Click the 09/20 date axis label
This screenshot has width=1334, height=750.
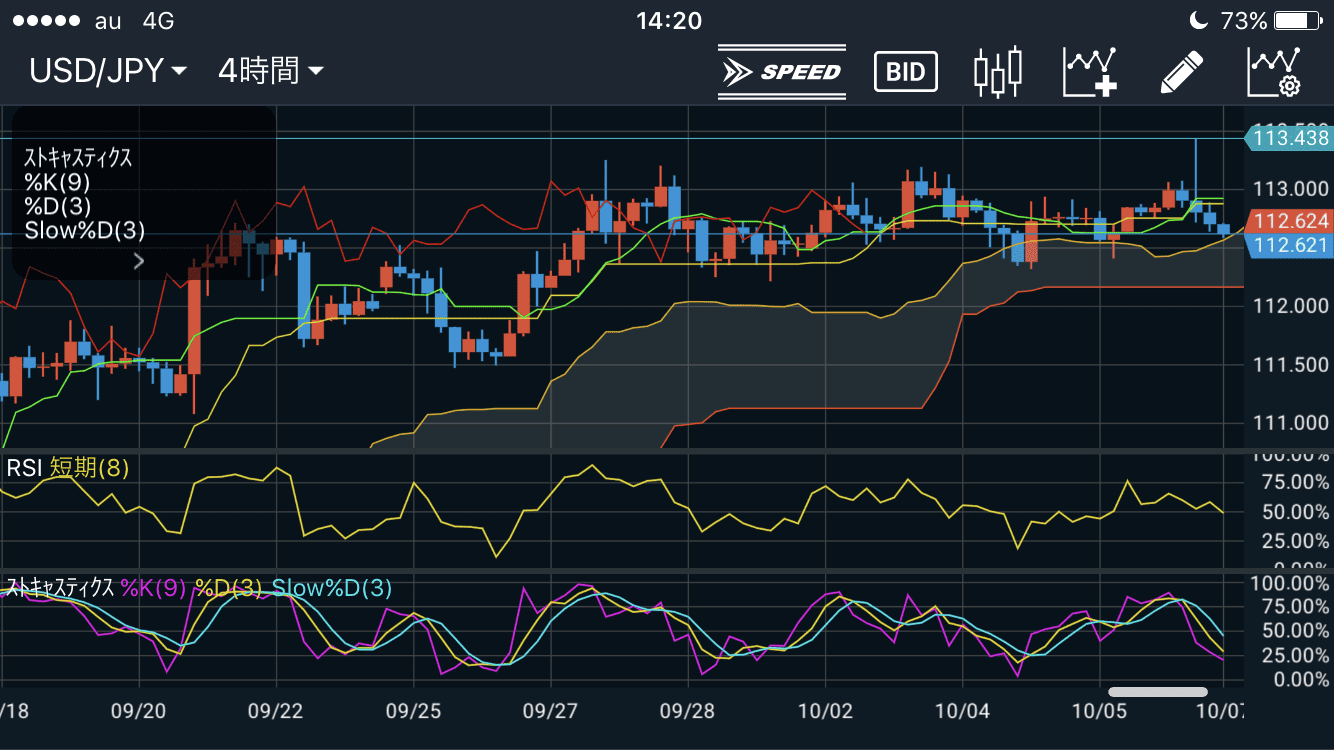[x=139, y=712]
